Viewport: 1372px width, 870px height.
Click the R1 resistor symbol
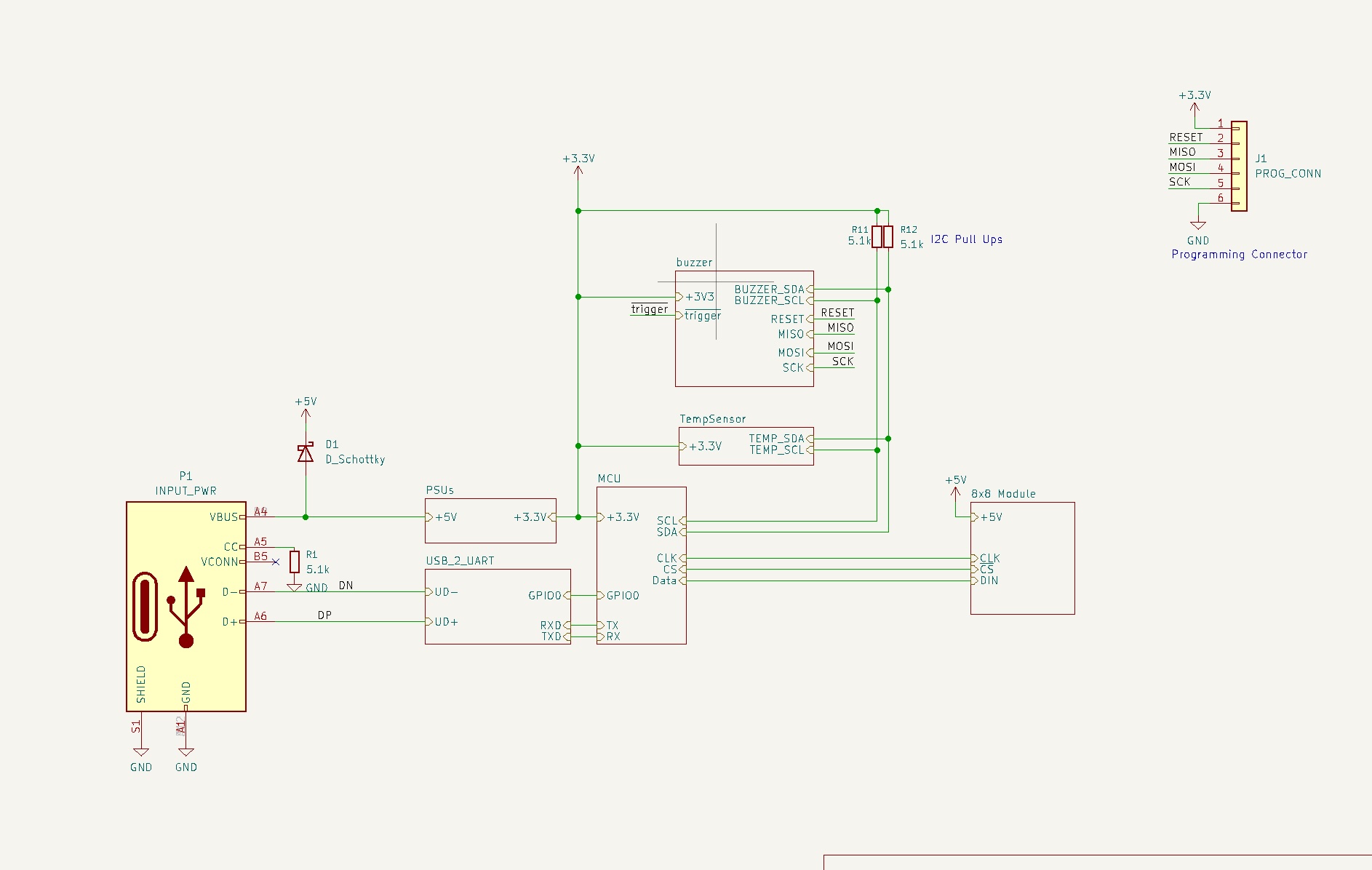tap(295, 562)
